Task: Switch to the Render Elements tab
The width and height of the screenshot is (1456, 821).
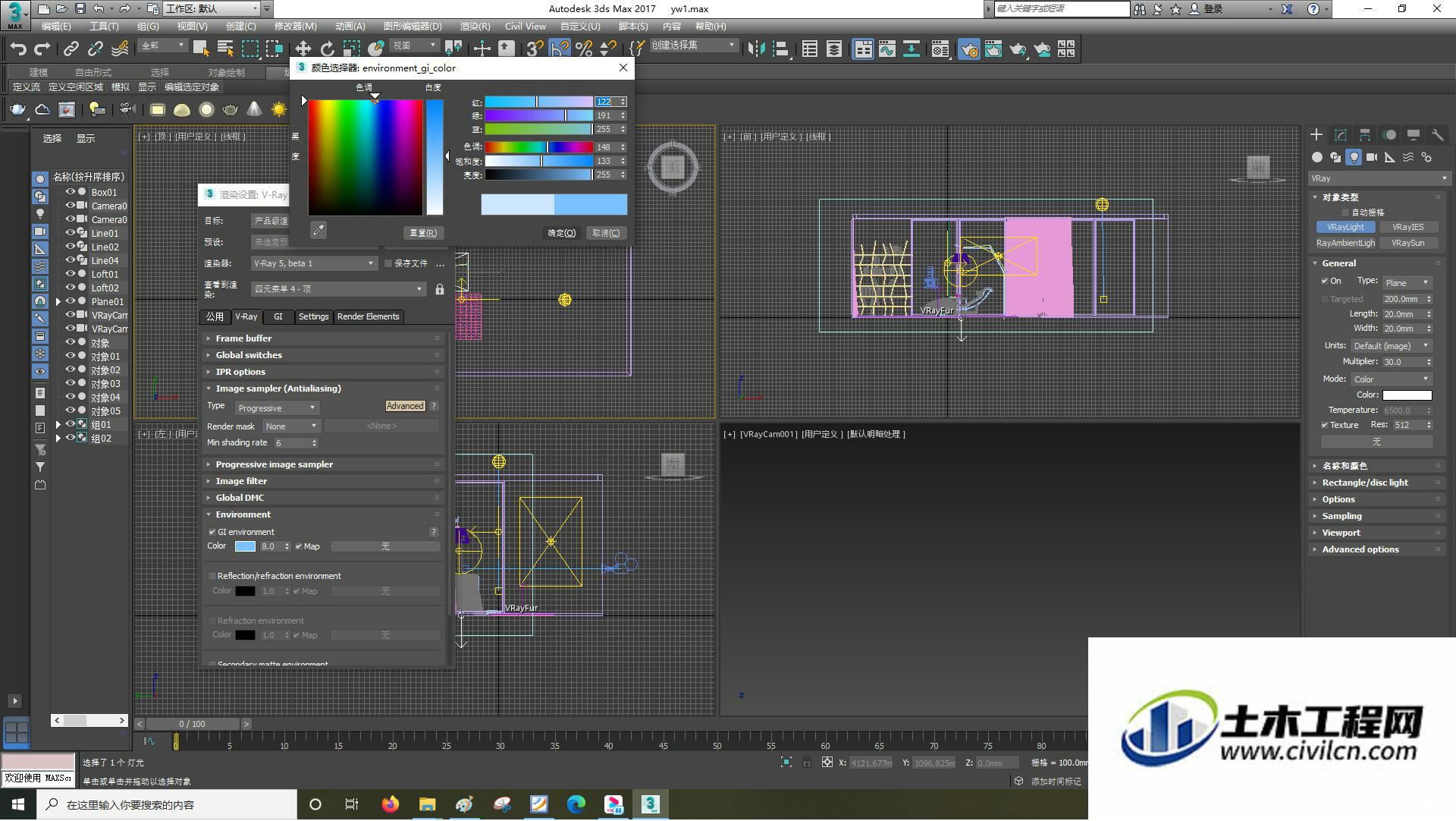Action: coord(368,316)
